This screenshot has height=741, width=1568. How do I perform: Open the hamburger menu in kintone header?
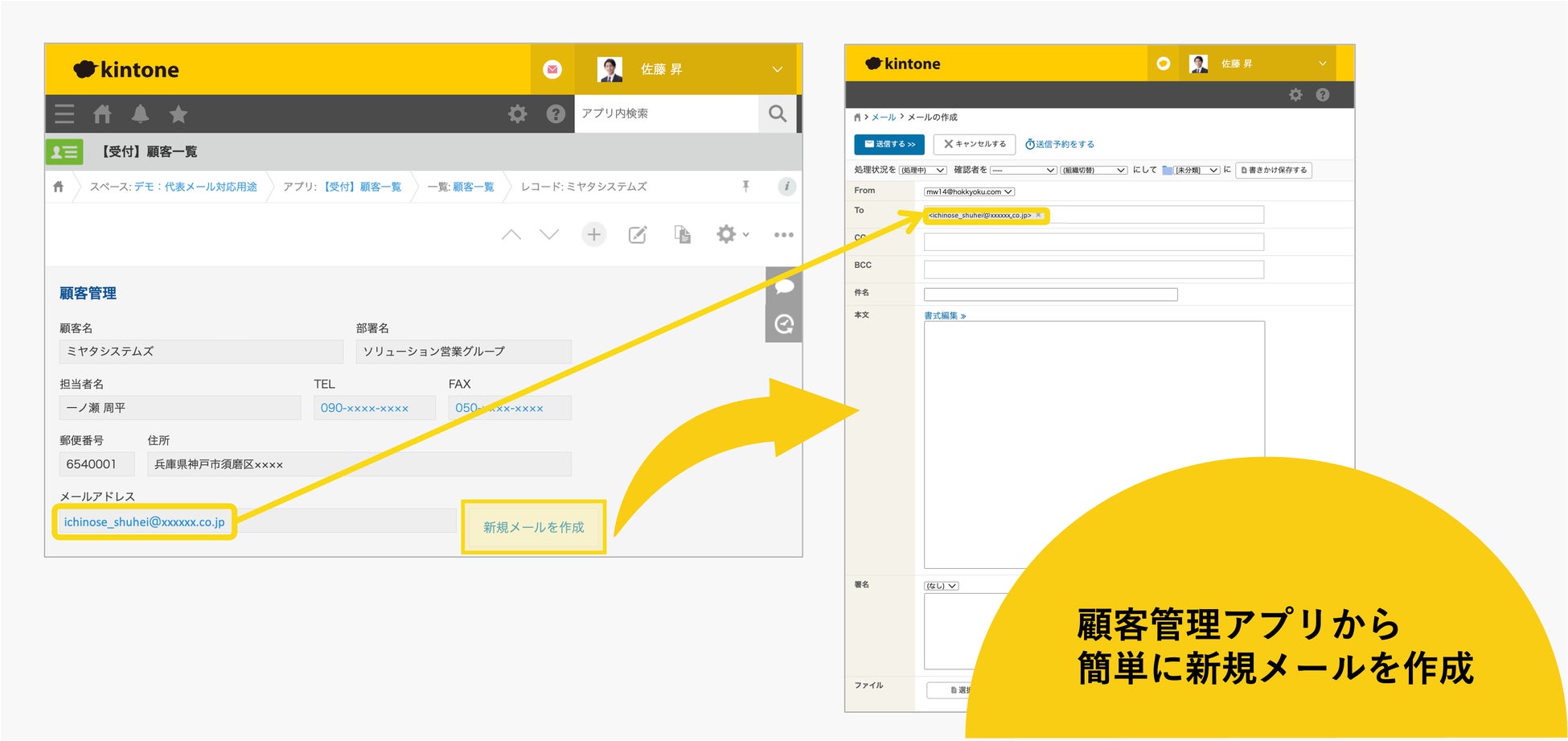(64, 113)
